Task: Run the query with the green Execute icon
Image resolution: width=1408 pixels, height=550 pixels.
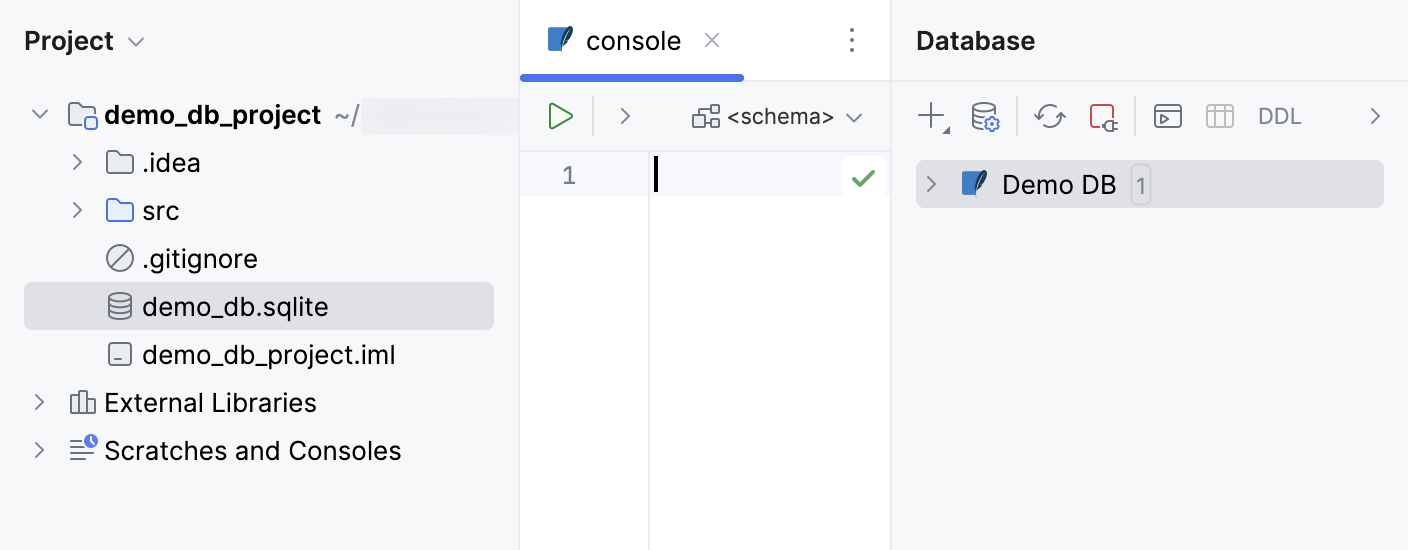Action: click(x=560, y=116)
